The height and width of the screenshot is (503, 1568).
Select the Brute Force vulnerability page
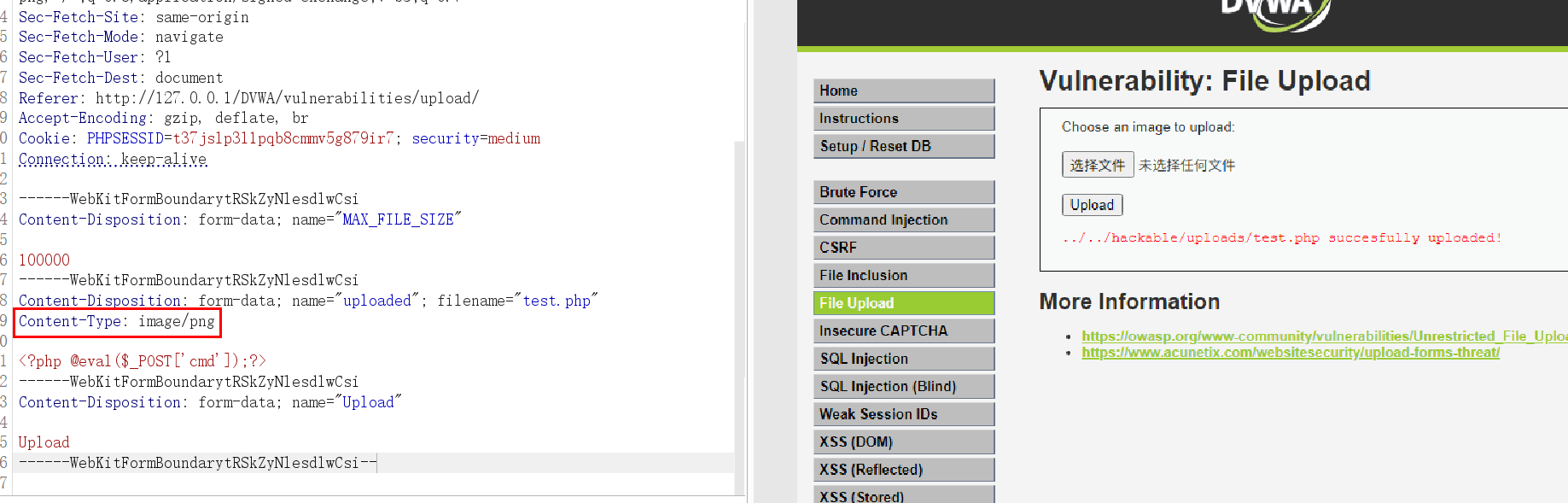[x=904, y=192]
